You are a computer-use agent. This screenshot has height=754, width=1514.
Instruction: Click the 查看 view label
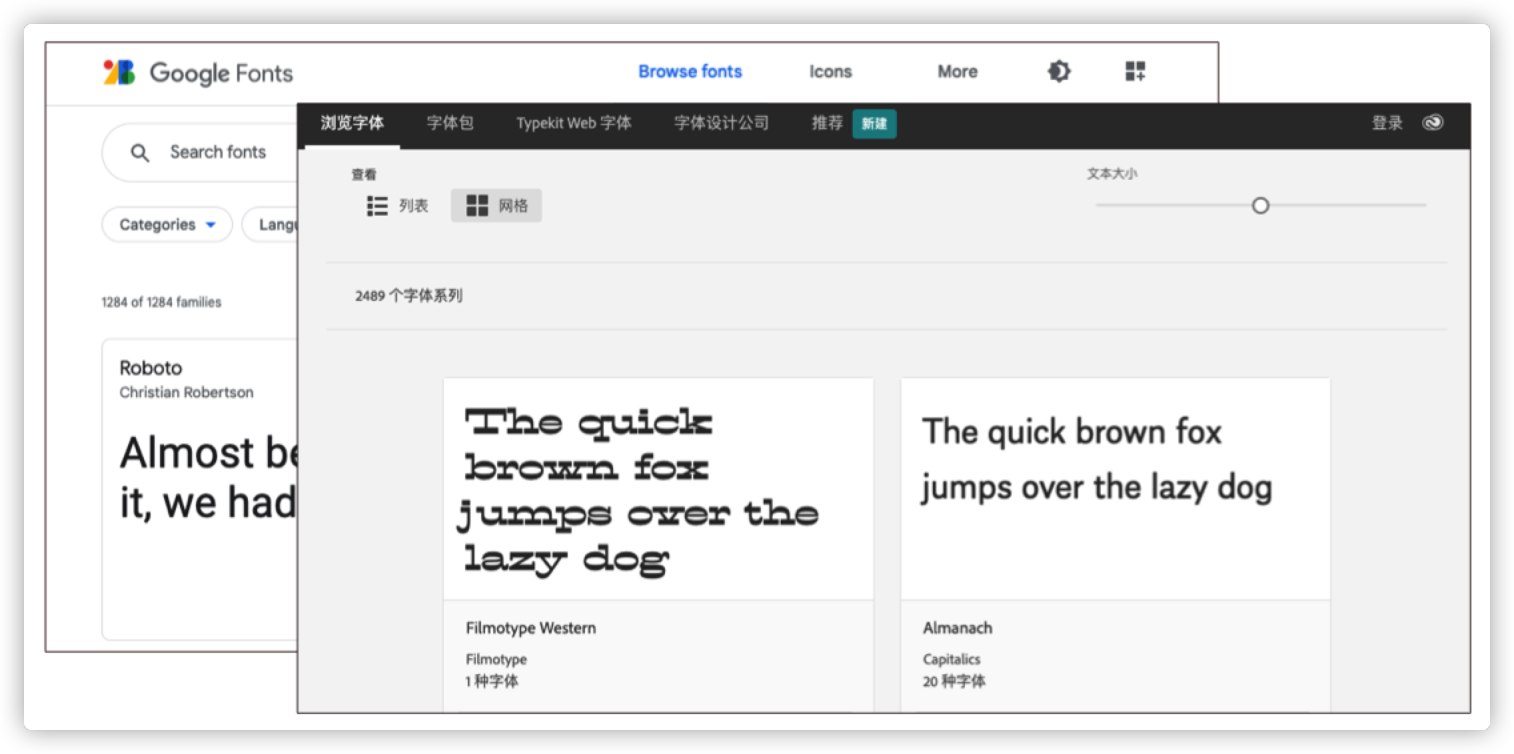(364, 175)
